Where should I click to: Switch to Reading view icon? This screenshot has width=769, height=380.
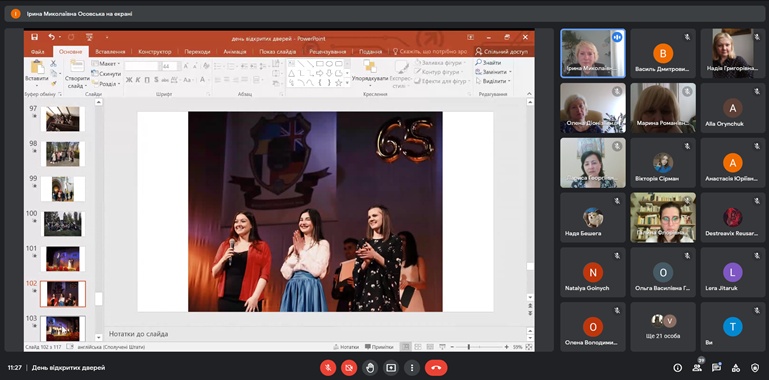[x=430, y=347]
